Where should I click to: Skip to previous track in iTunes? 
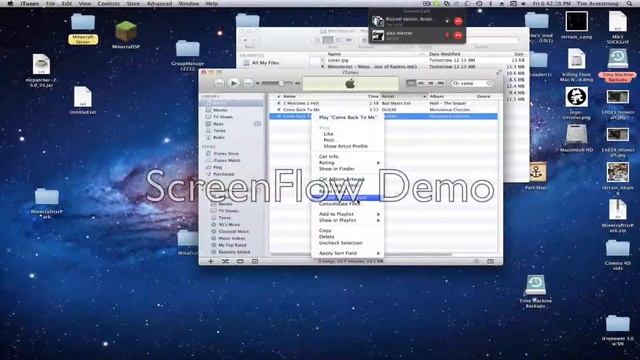point(219,83)
